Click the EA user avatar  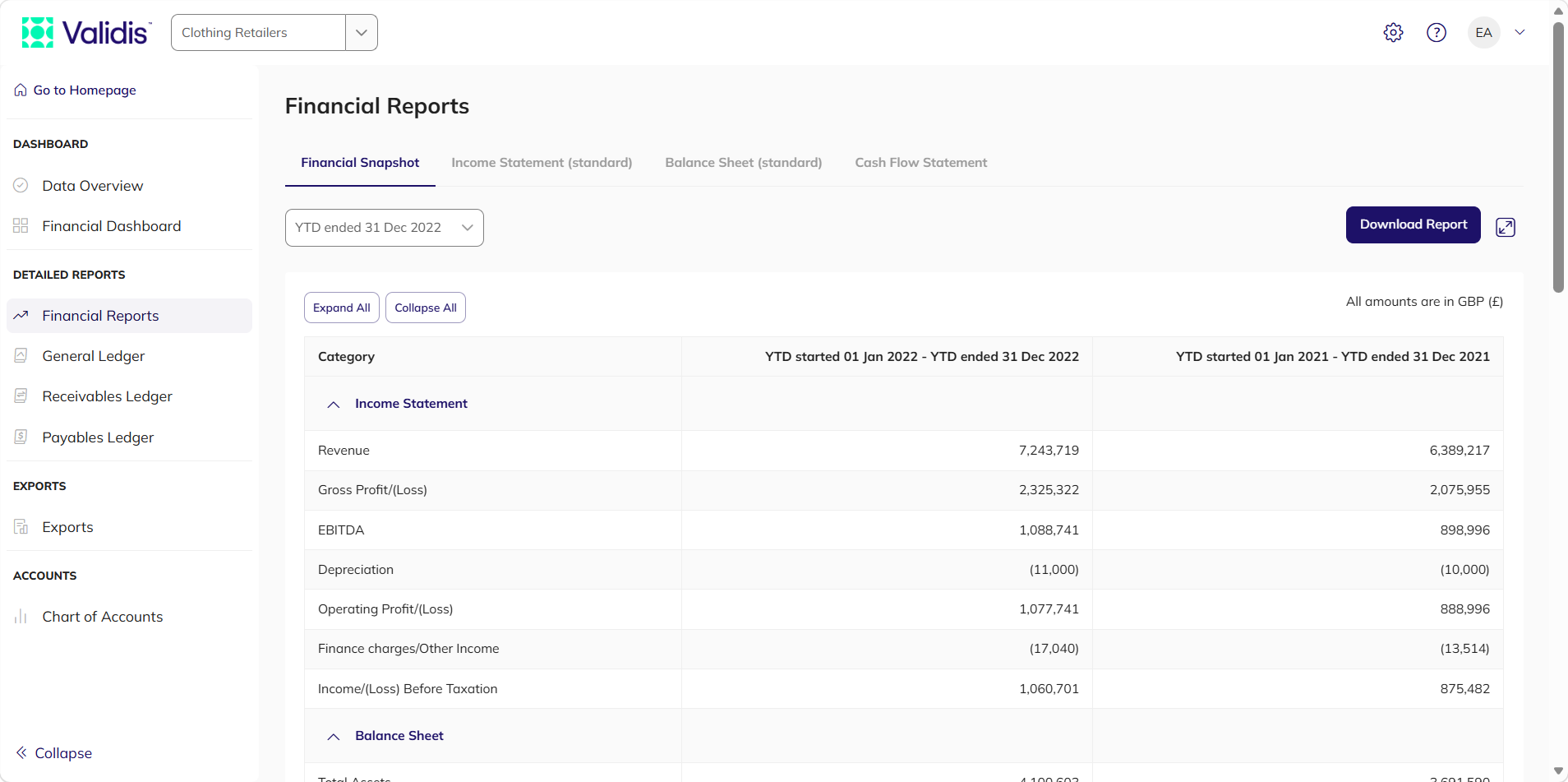[x=1484, y=33]
